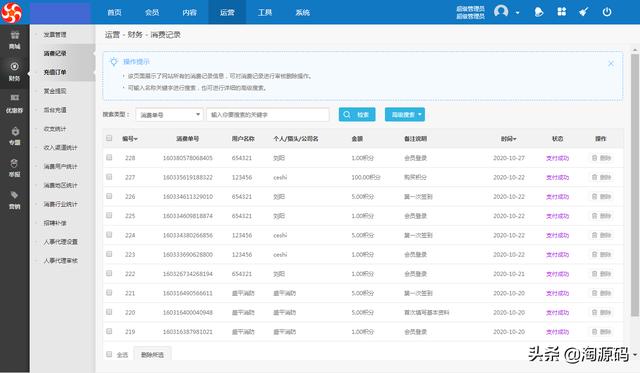Open the 工具 top menu

[x=264, y=12]
